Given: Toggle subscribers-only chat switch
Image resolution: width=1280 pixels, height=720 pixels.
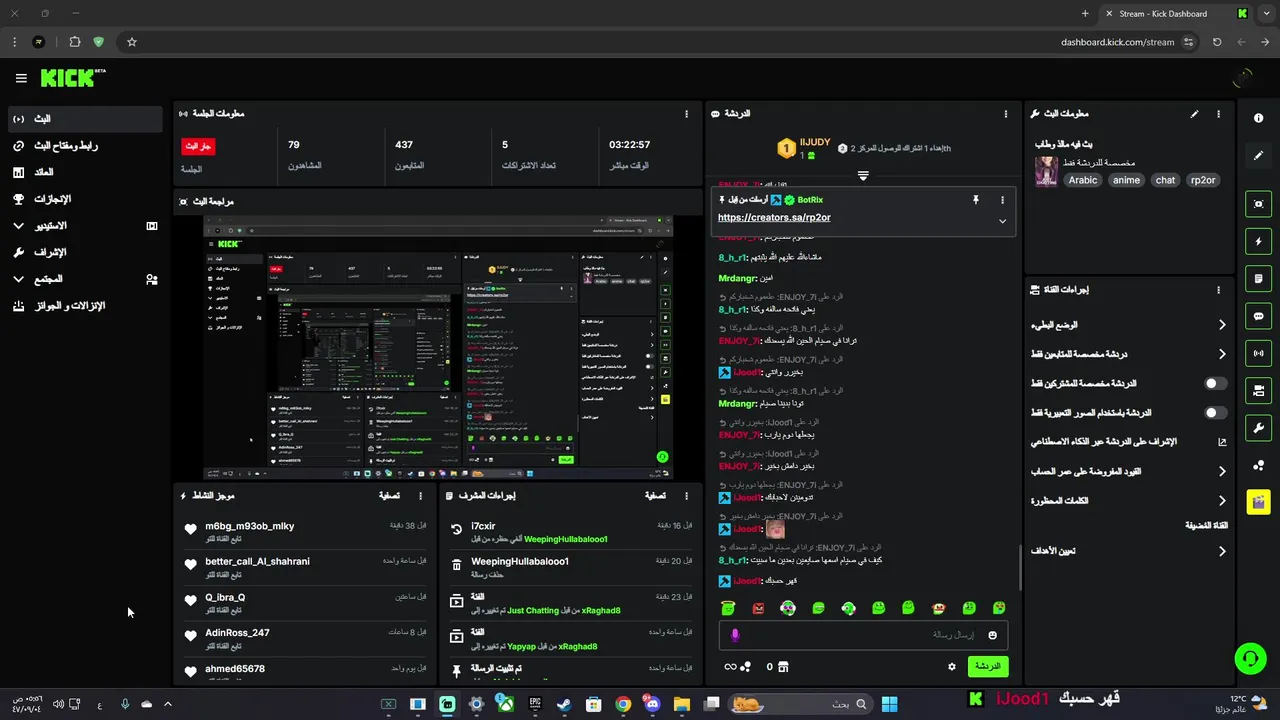Looking at the screenshot, I should [1215, 383].
